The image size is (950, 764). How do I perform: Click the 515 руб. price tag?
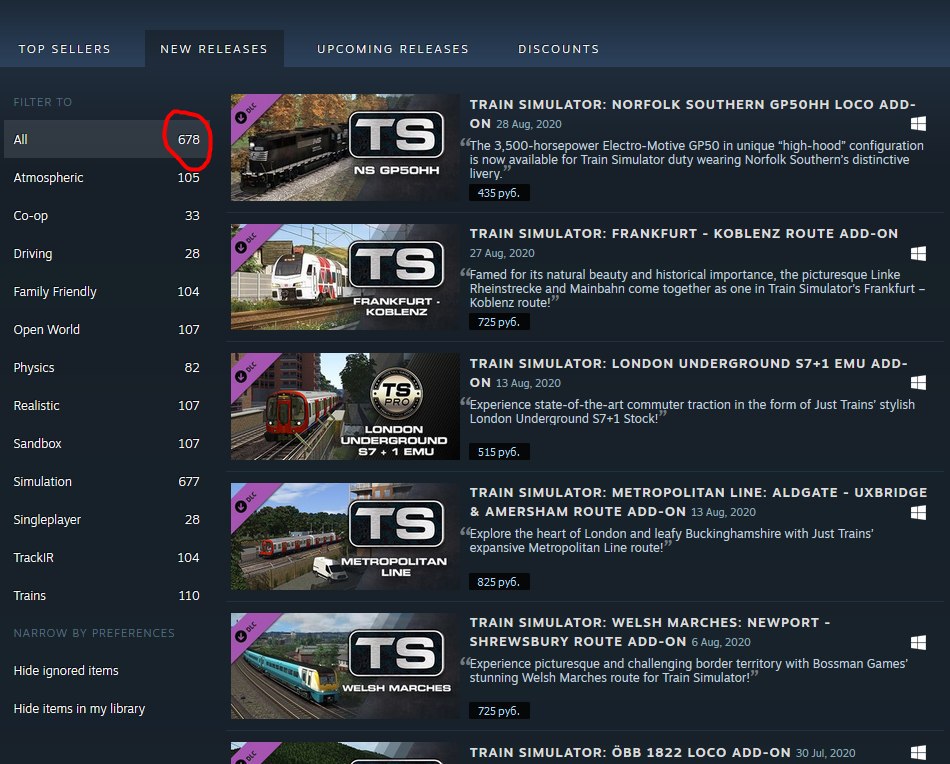coord(499,451)
